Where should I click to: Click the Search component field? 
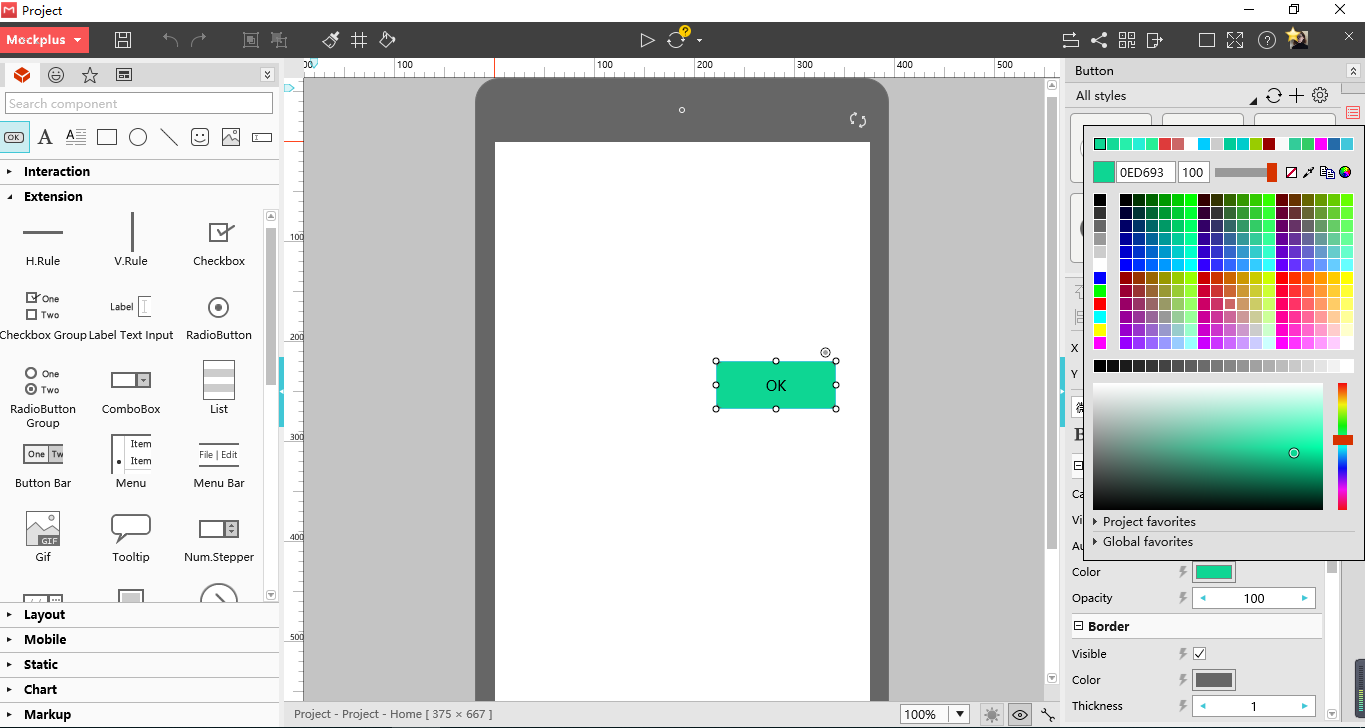139,103
